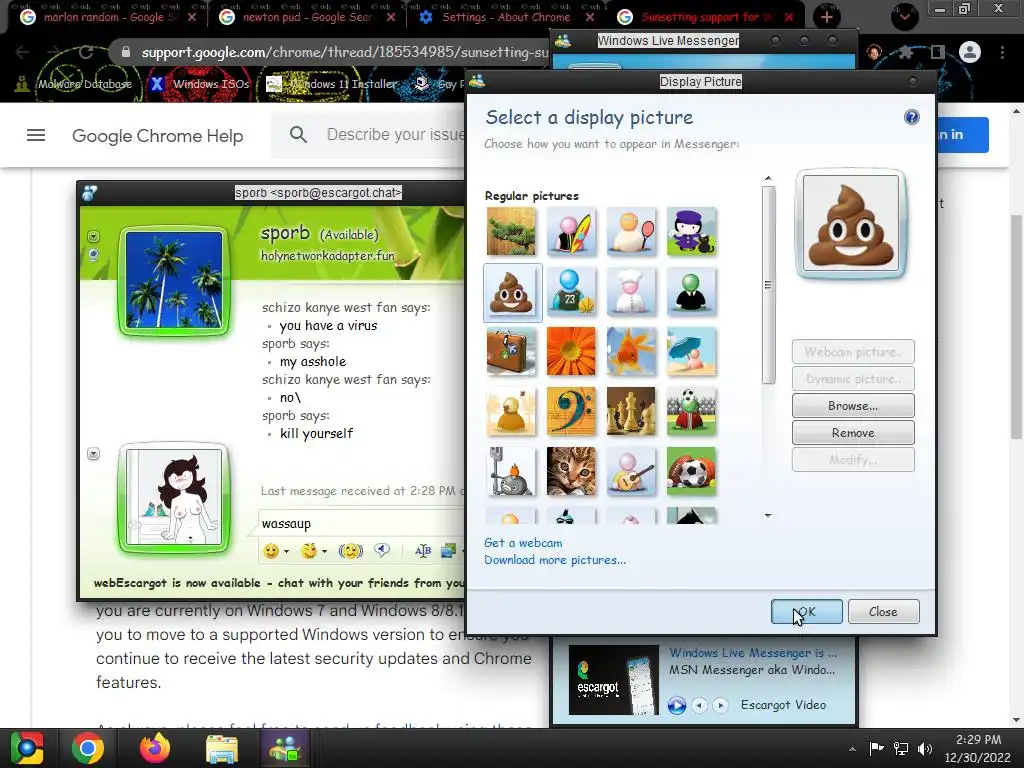Open Chrome three-dot menu

(1002, 52)
